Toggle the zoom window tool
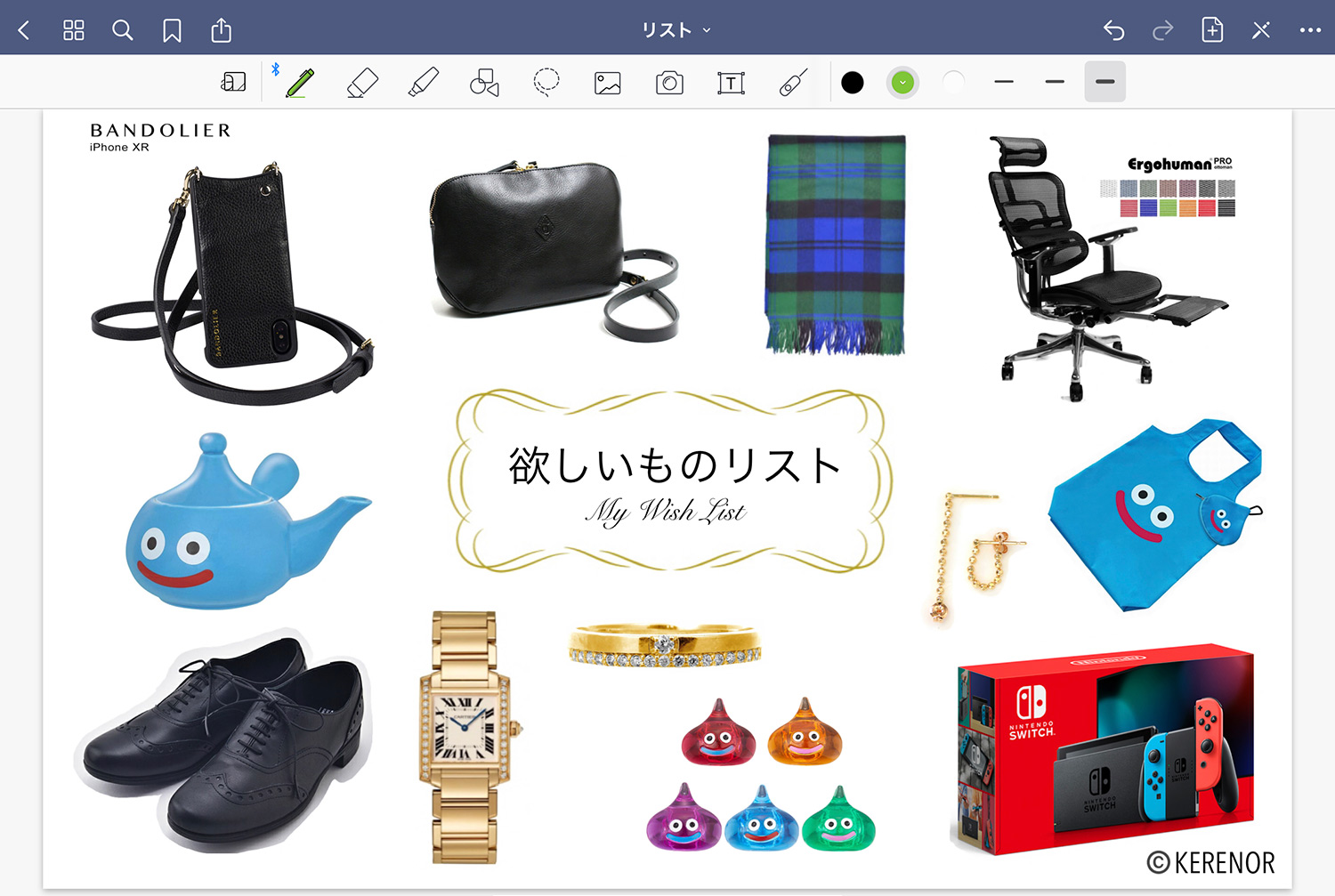1335x896 pixels. (x=233, y=83)
